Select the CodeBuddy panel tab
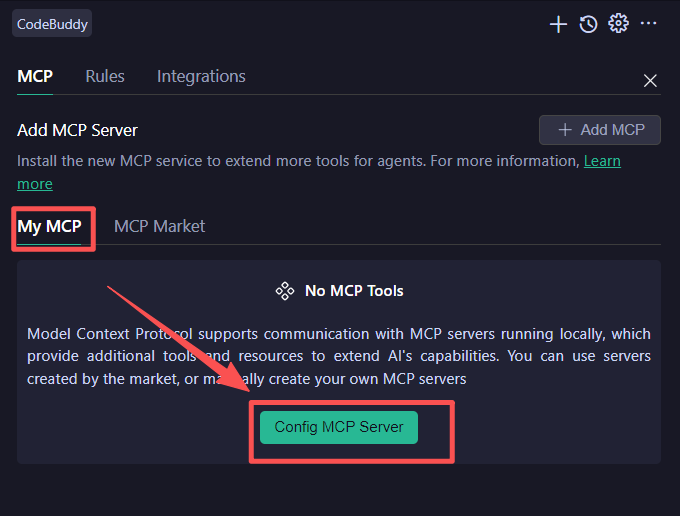 [x=51, y=23]
